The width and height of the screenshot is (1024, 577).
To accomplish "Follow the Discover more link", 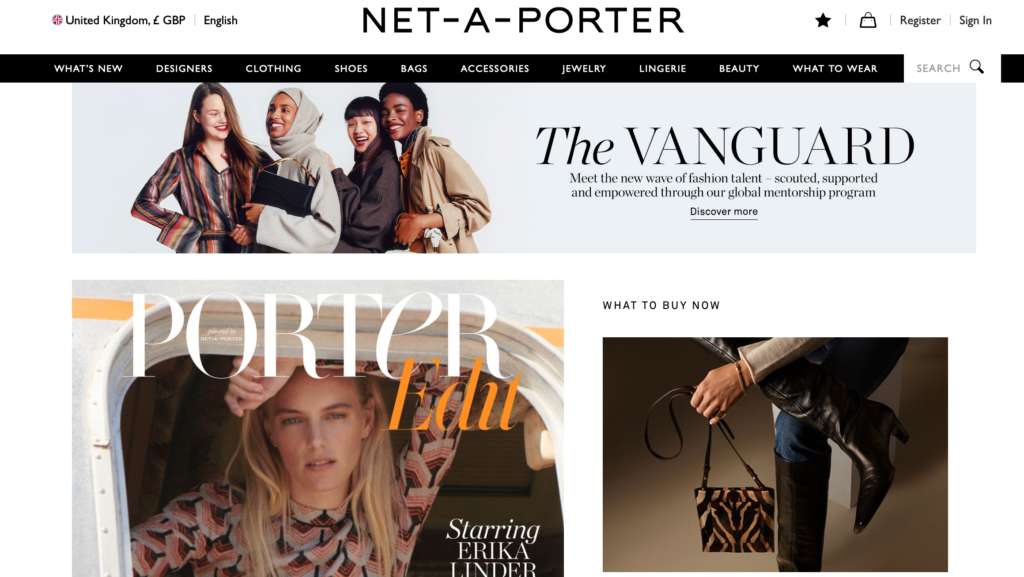I will (x=724, y=211).
